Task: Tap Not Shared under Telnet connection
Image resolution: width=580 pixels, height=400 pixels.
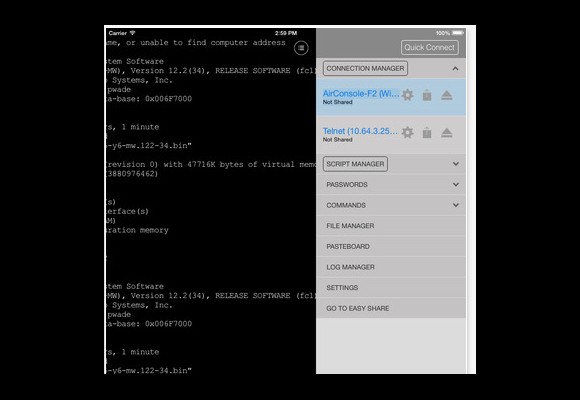Action: 337,140
